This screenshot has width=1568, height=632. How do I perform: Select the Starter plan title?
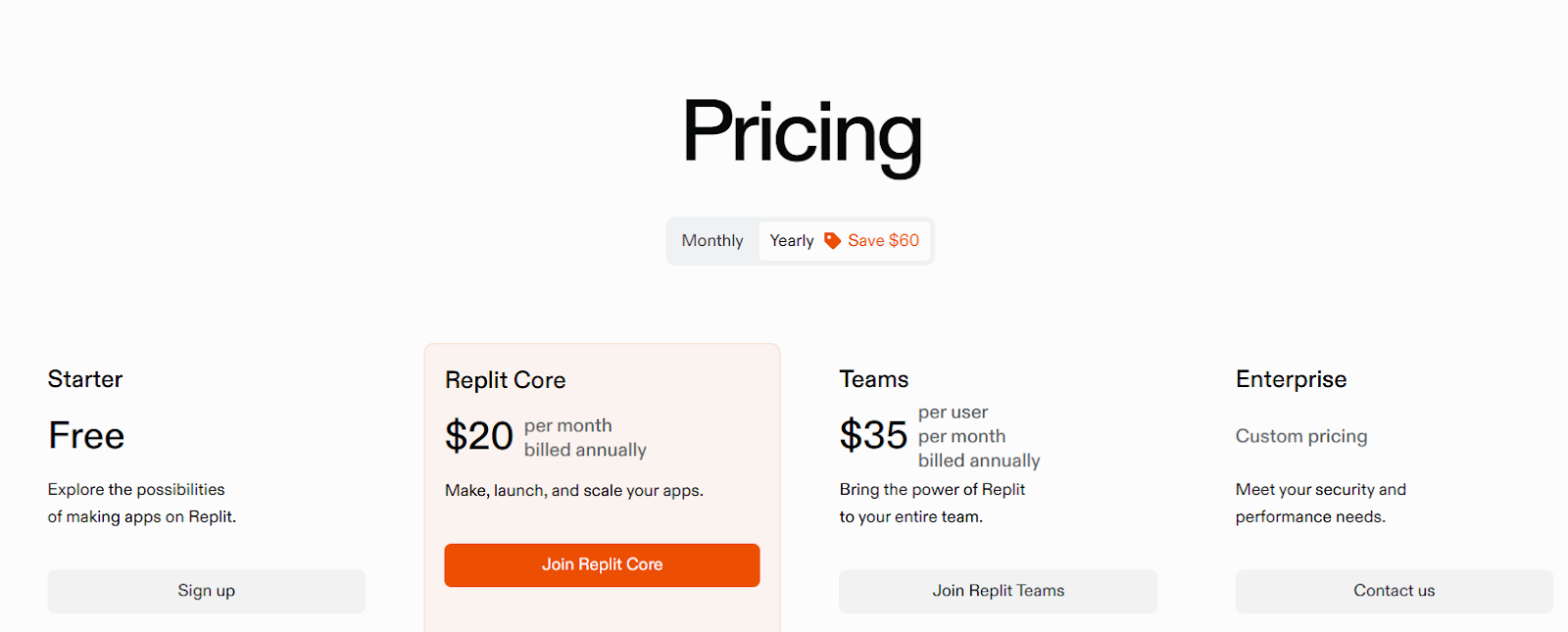point(85,379)
